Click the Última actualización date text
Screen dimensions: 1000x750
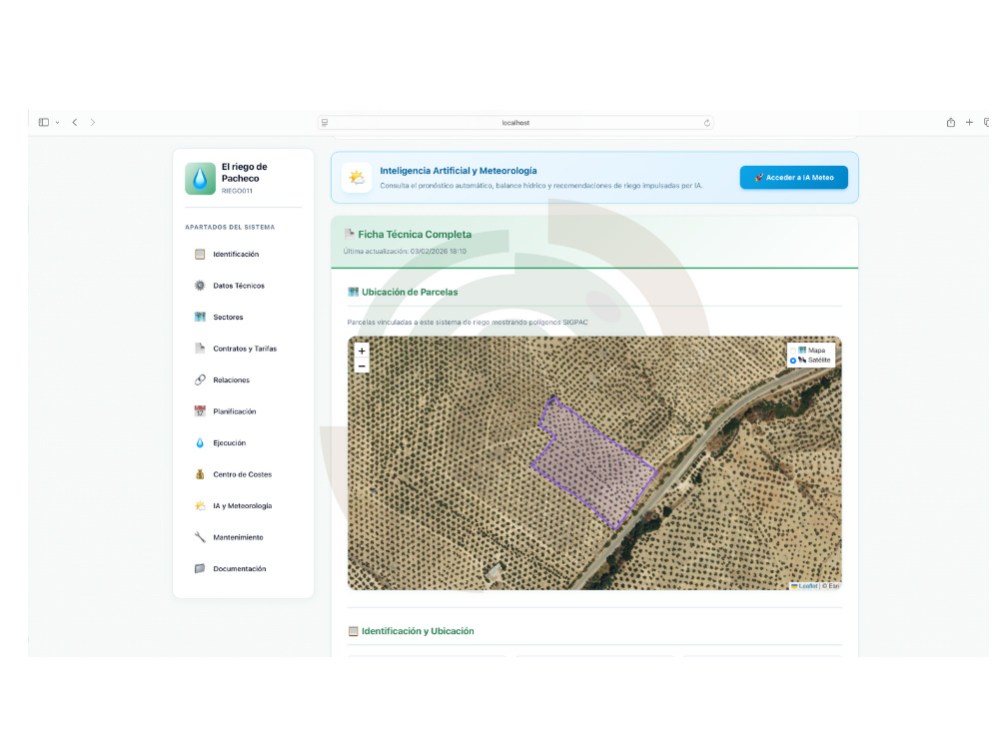pos(405,251)
